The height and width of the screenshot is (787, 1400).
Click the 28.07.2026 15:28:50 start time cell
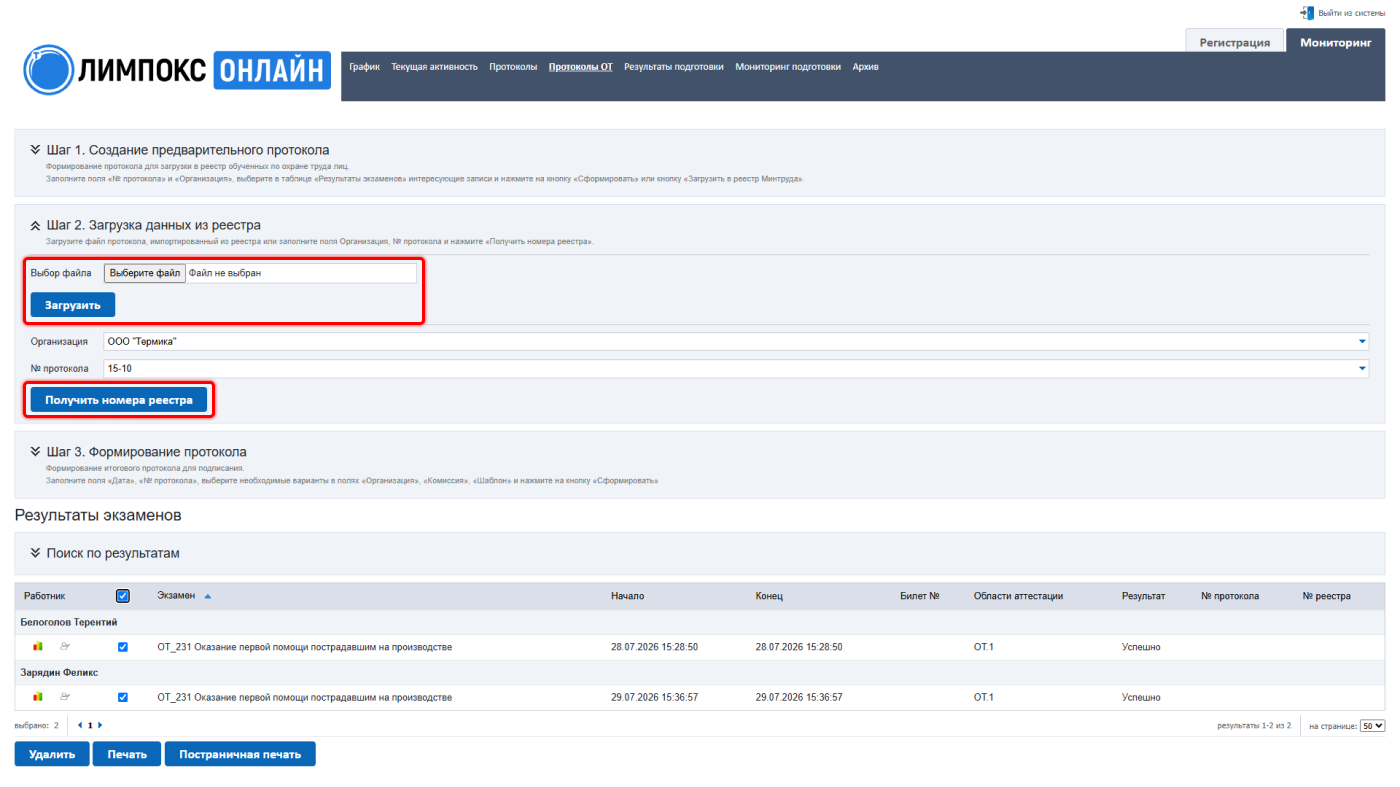[x=654, y=647]
